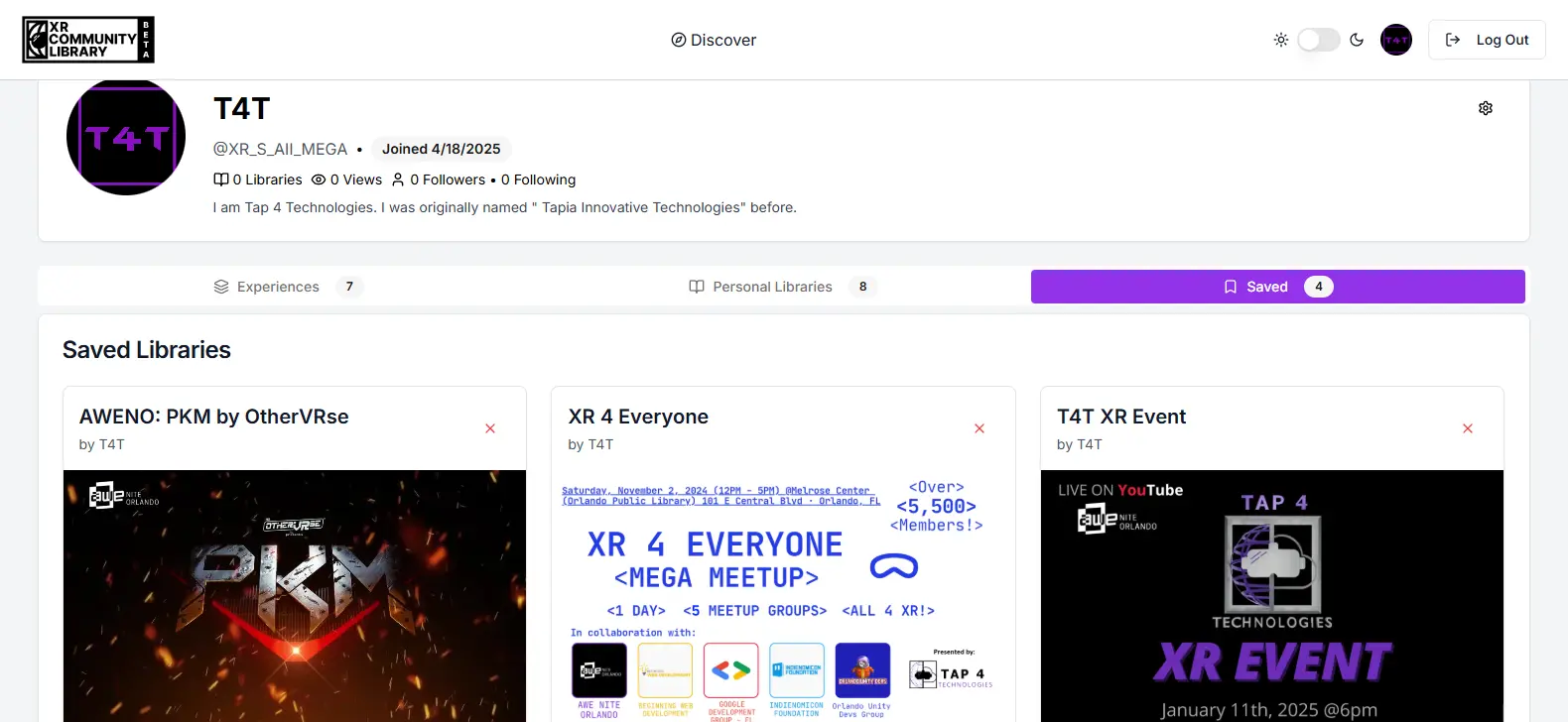Click the T4T XR Event cover image
1568x722 pixels.
(x=1272, y=596)
